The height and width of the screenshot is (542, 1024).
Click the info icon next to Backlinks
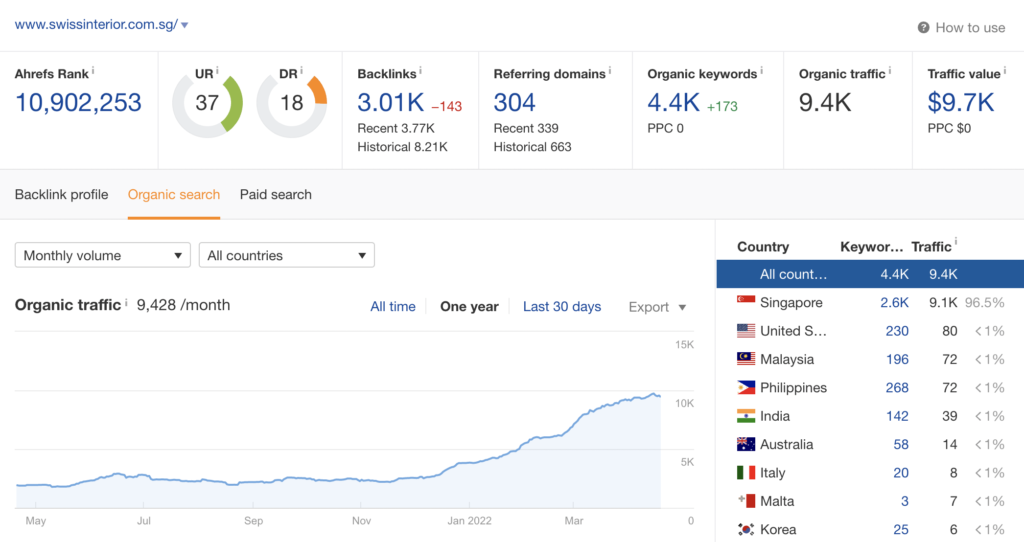420,71
